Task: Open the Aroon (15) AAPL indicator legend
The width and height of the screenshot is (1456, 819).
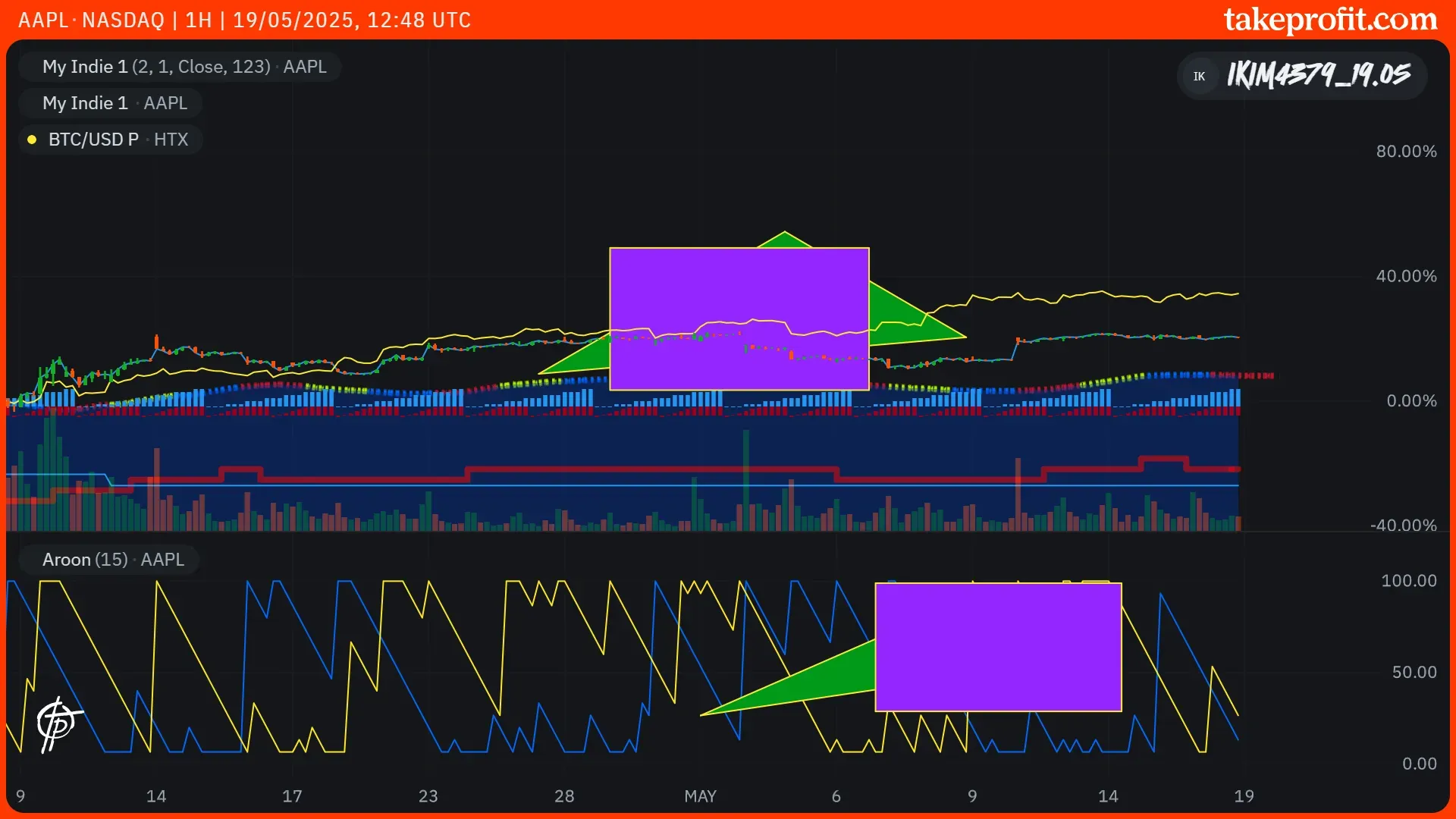Action: click(x=113, y=560)
